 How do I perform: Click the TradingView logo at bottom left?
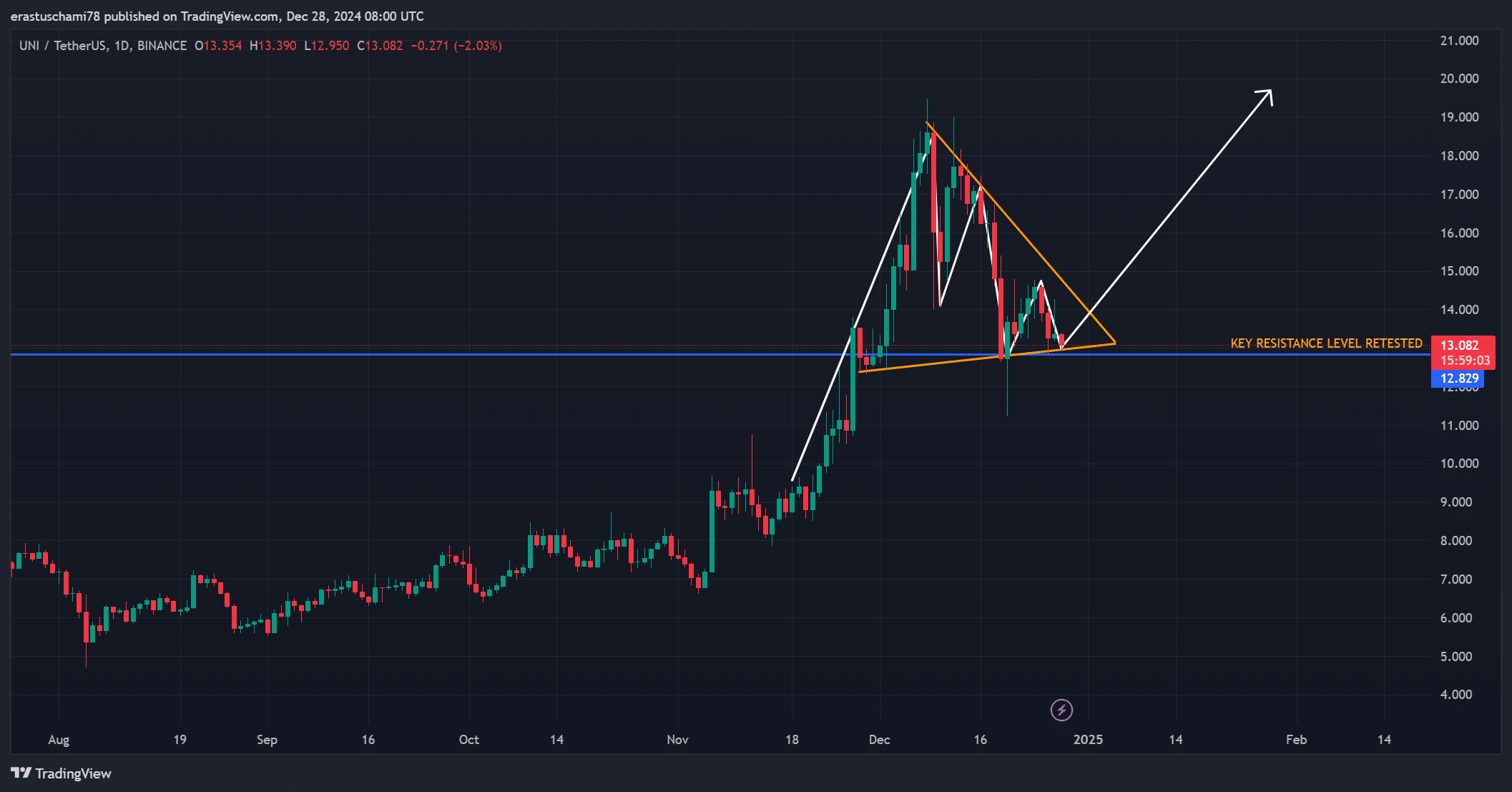(62, 773)
